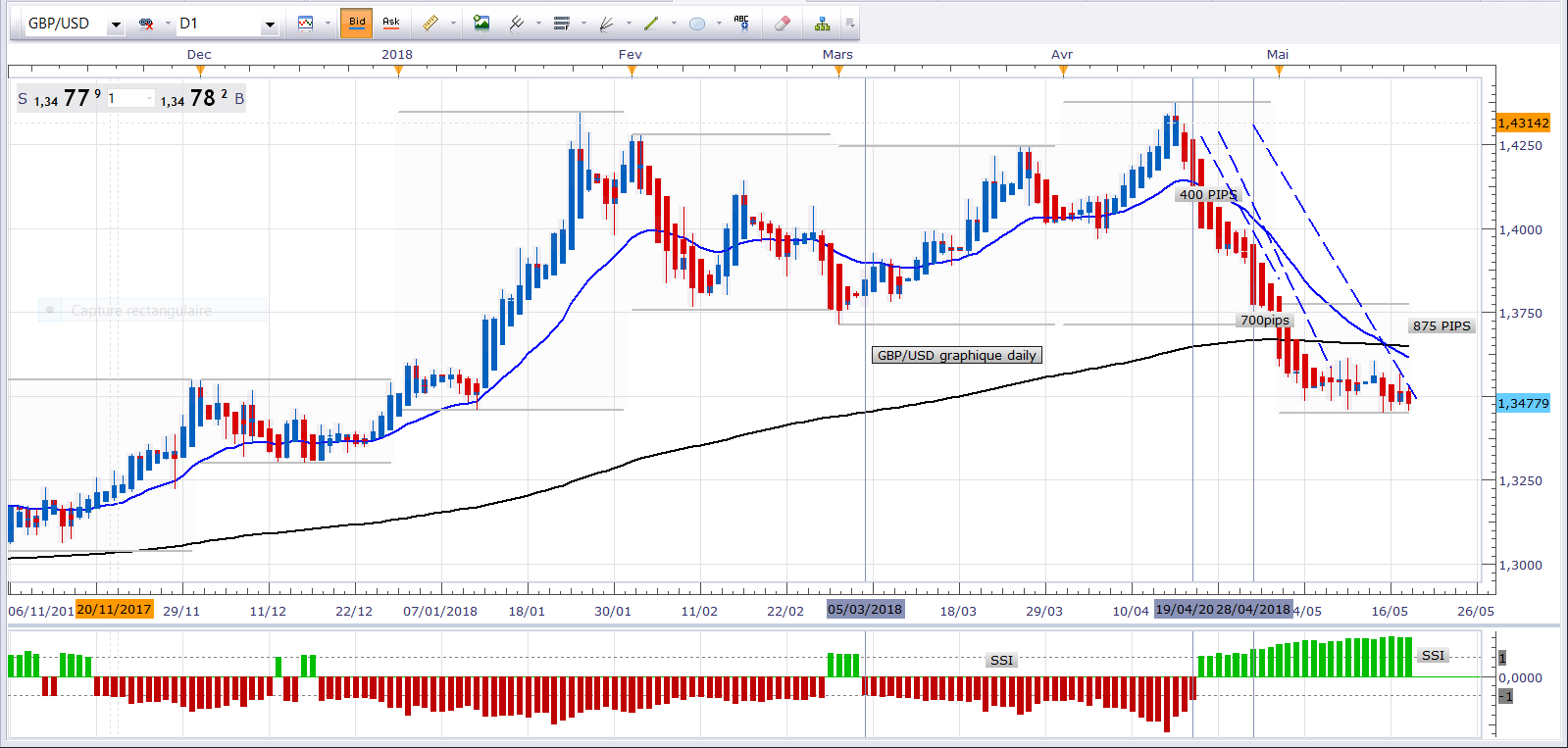
Task: Expand the chart type dropdown arrow
Action: [x=328, y=24]
